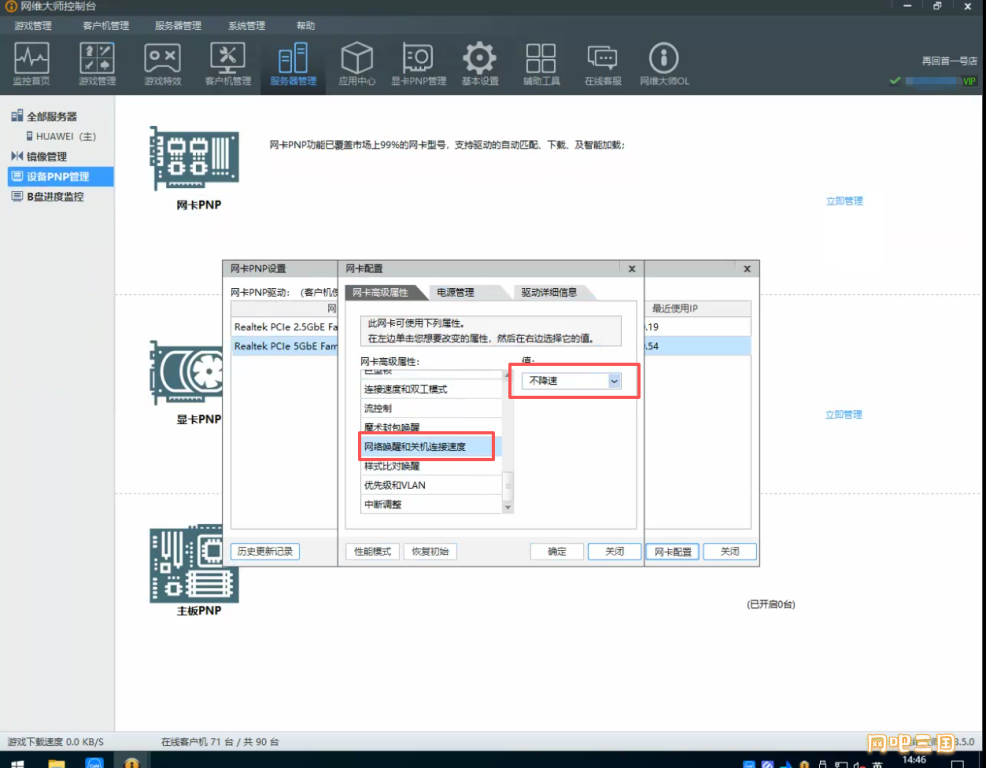
Task: Click 确定 in the 网卡配置 dialog
Action: coord(557,552)
